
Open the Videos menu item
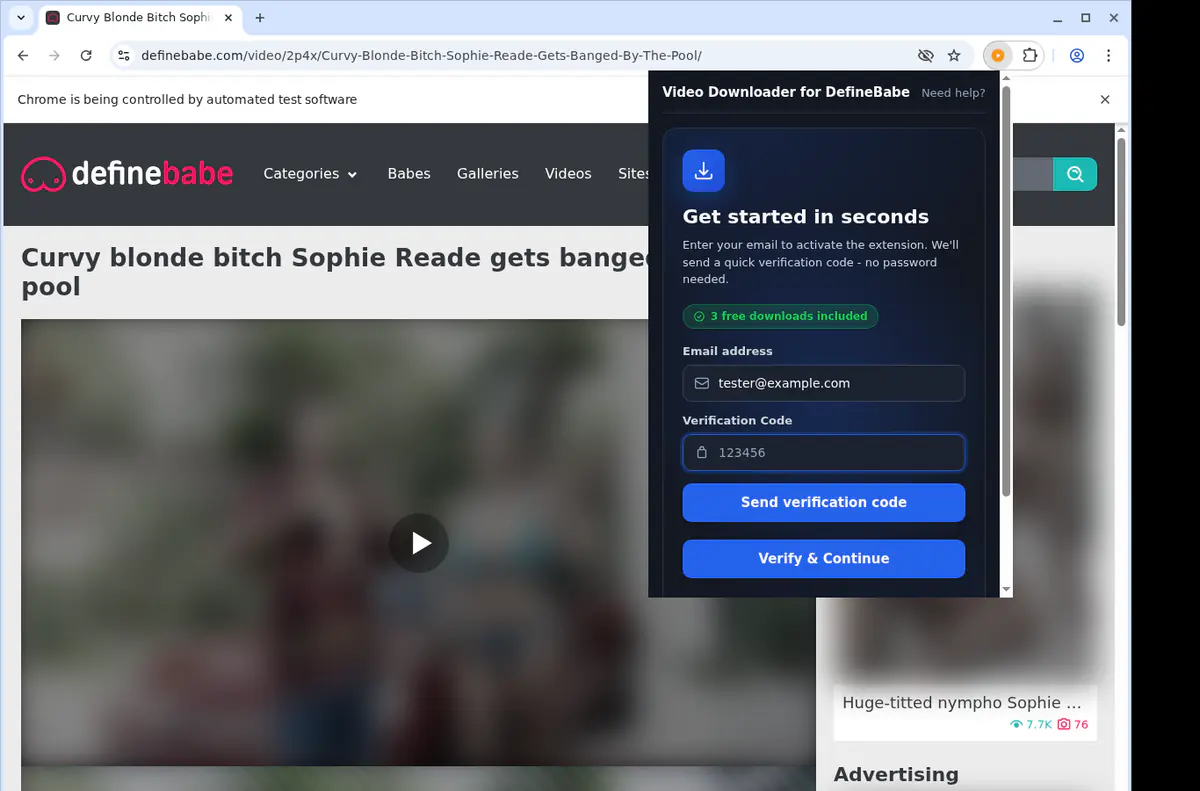coord(568,174)
